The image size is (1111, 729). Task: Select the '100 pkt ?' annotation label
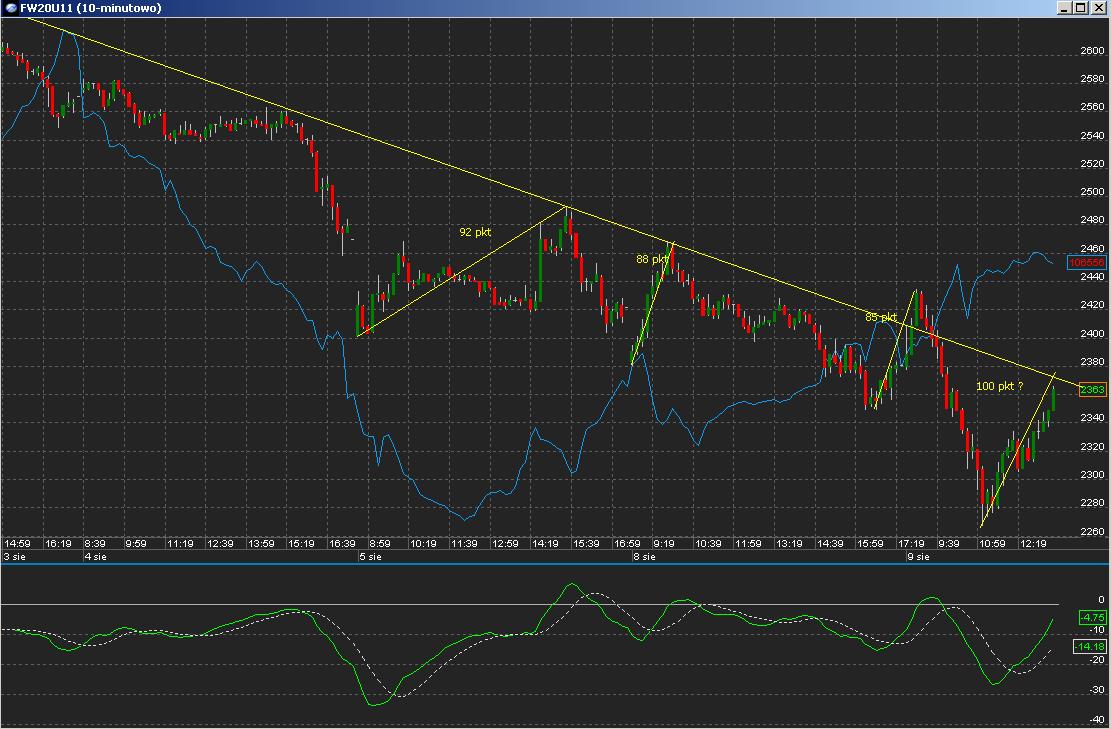pos(999,386)
